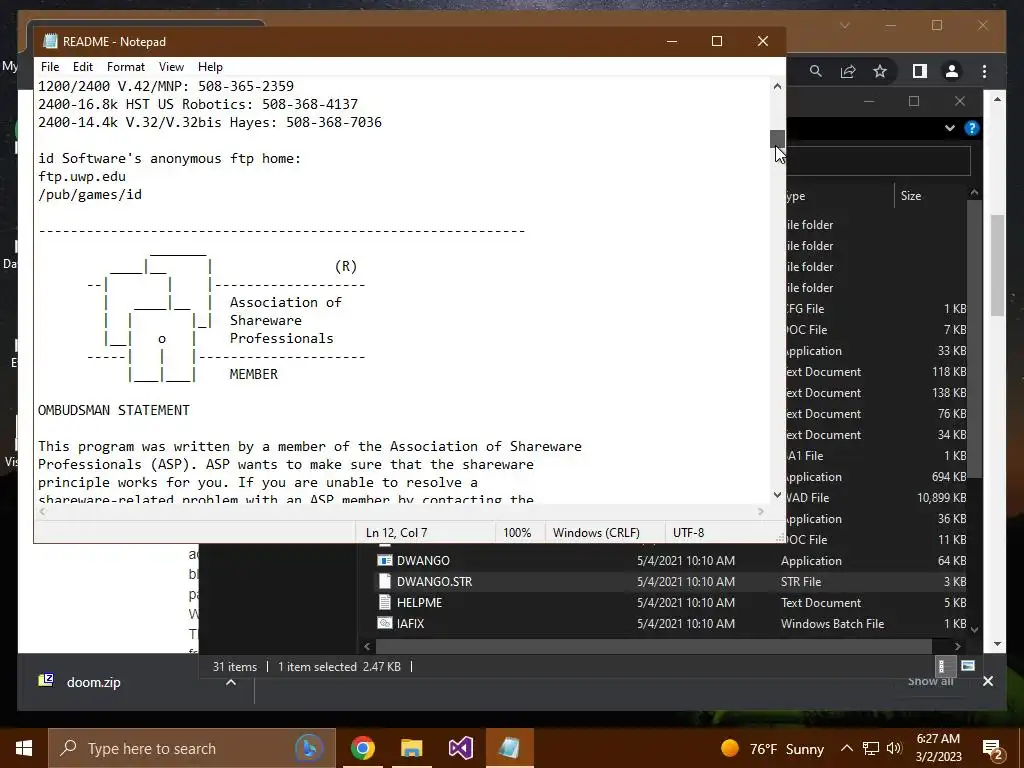Click the Chrome search (zoom) icon

[816, 71]
